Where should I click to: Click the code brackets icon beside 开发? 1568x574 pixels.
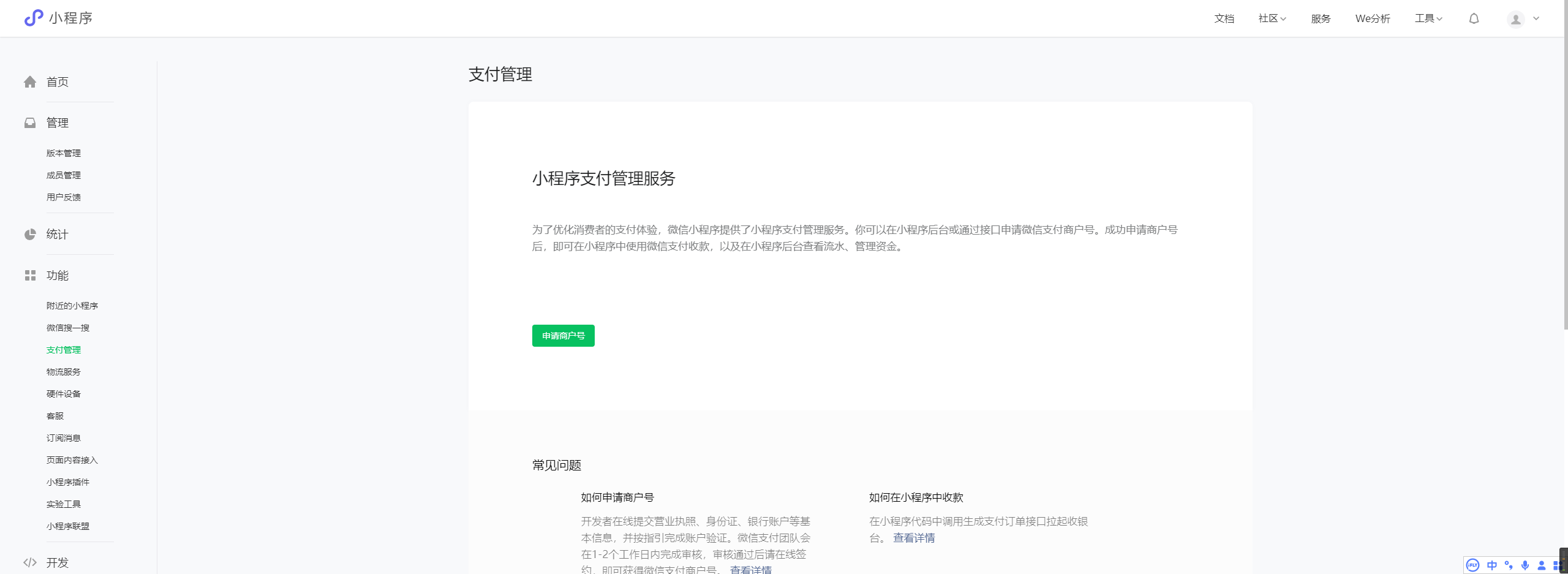point(30,562)
